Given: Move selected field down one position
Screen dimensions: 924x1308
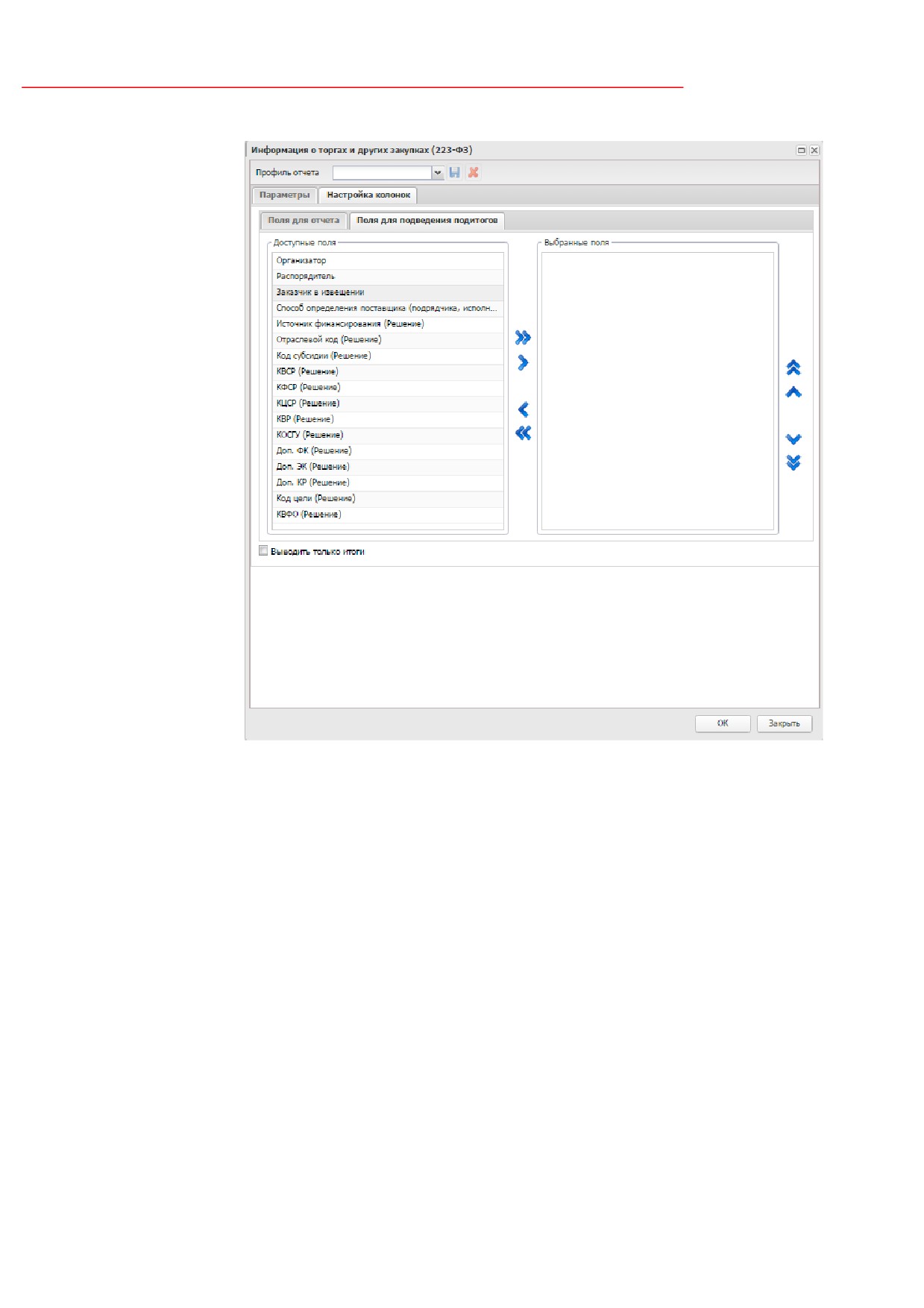Looking at the screenshot, I should coord(793,438).
